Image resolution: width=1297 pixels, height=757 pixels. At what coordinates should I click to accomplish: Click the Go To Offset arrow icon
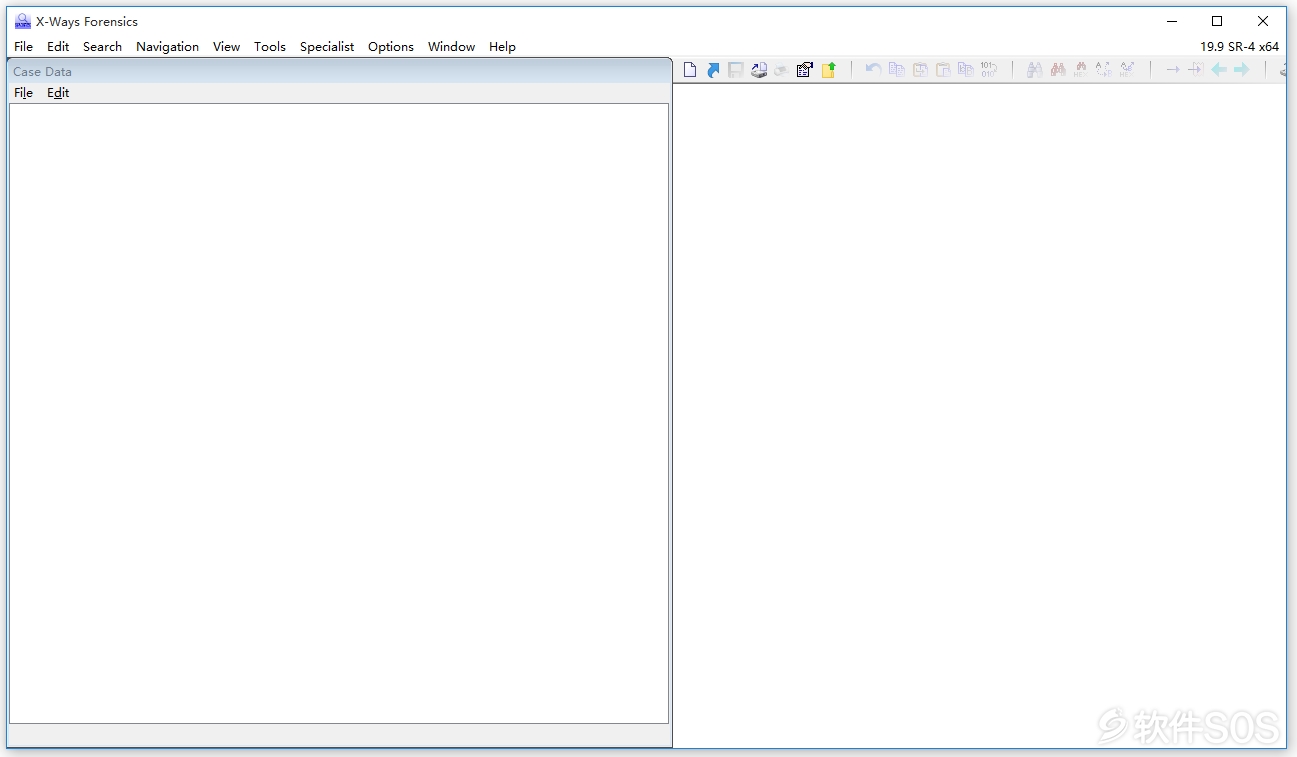[1172, 70]
